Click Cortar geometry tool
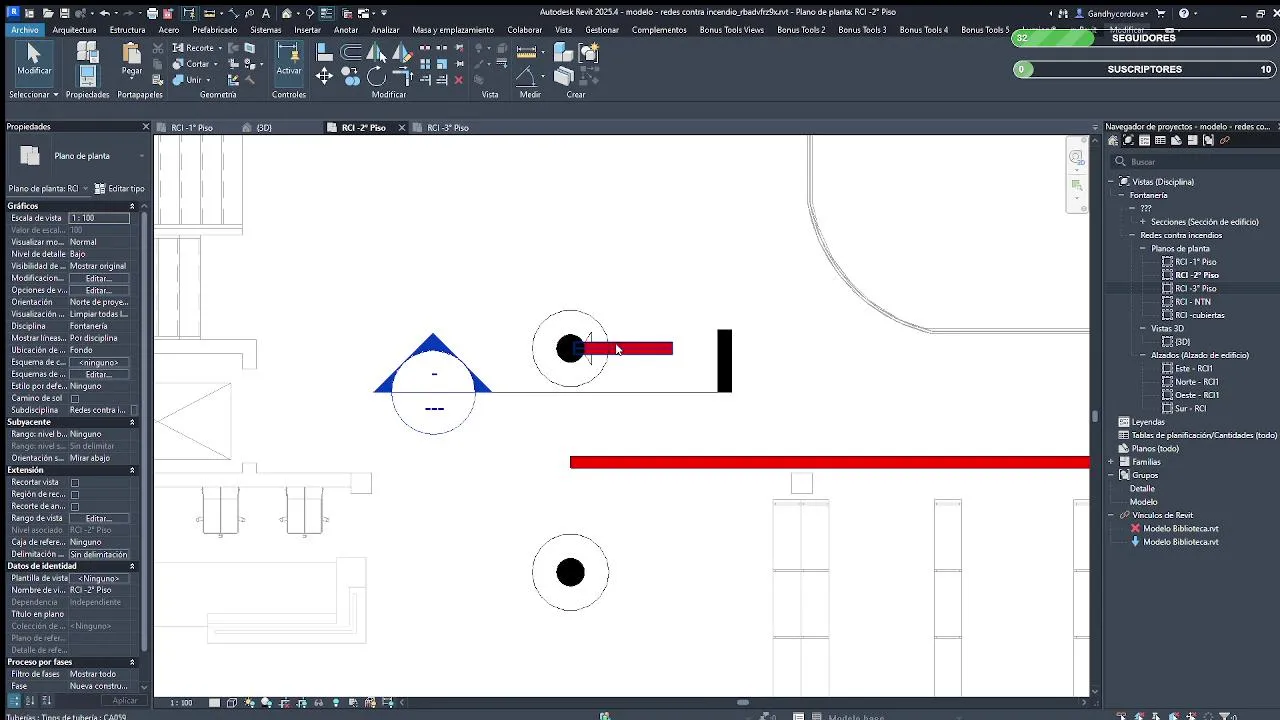The width and height of the screenshot is (1280, 720). [191, 64]
